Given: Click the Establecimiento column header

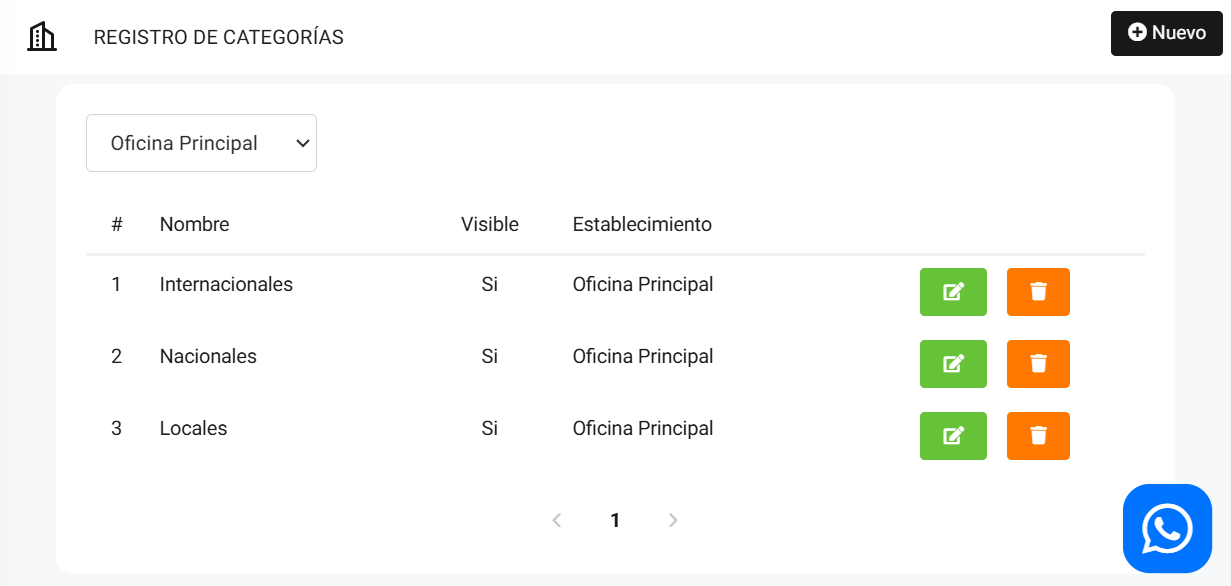Looking at the screenshot, I should (x=642, y=224).
